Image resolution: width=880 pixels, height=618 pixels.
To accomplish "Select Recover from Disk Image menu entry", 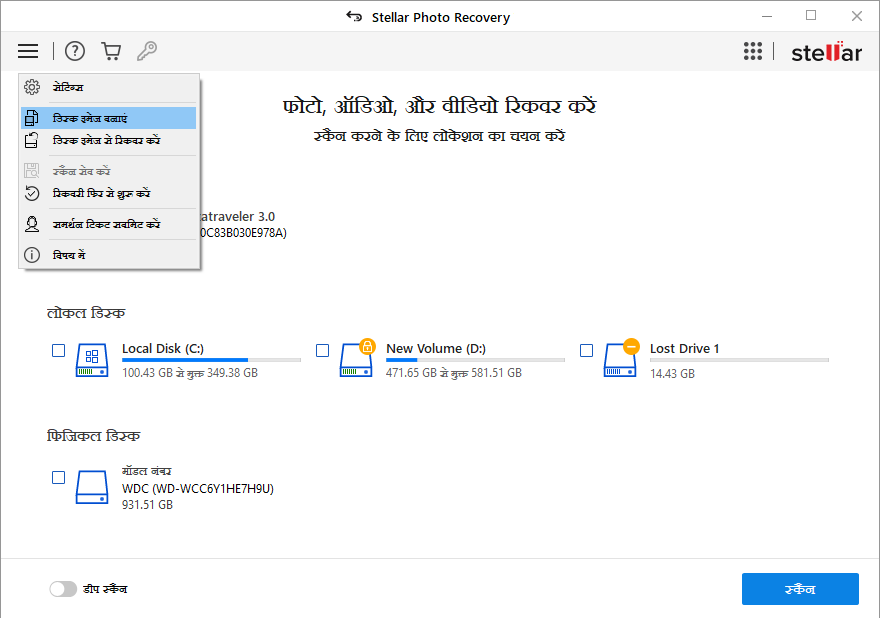I will tap(108, 140).
